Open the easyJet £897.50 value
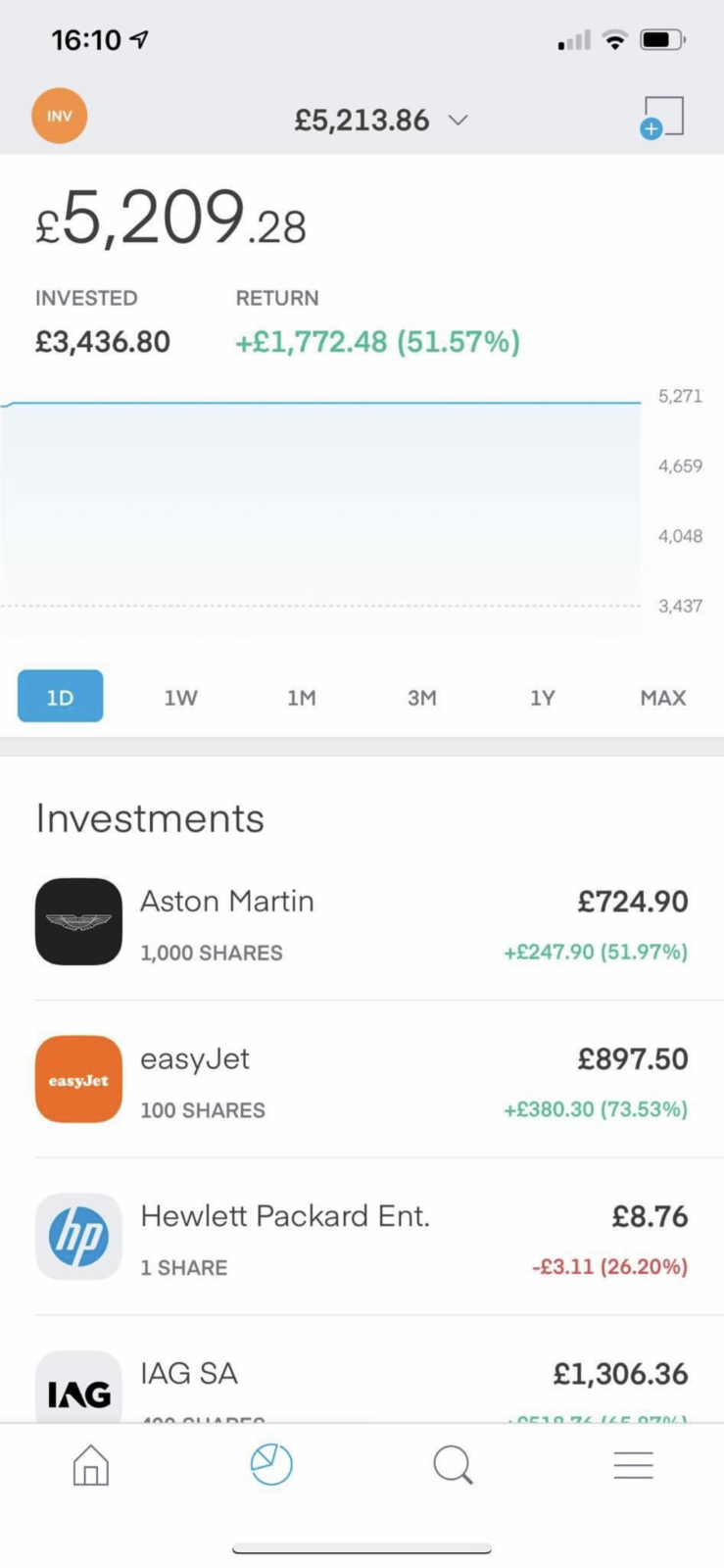Screen dimensions: 724x1568 (632, 1059)
